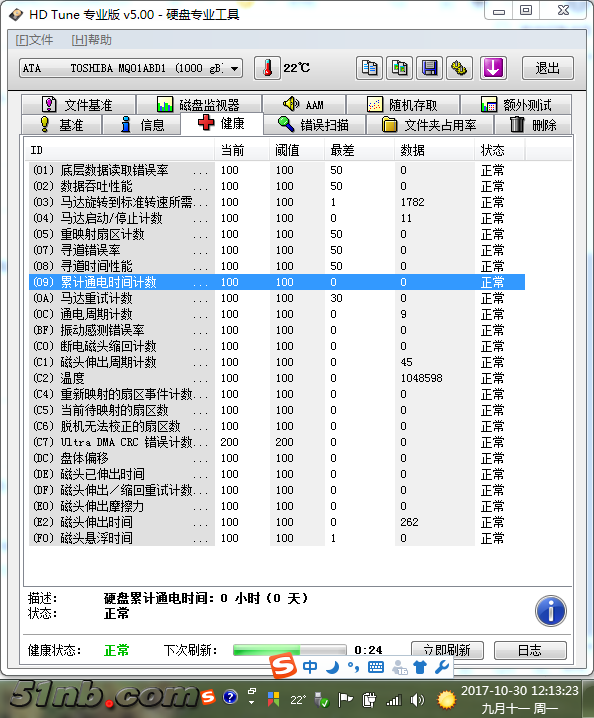Click the power plug battery tray icon
The height and width of the screenshot is (718, 594).
coord(369,700)
